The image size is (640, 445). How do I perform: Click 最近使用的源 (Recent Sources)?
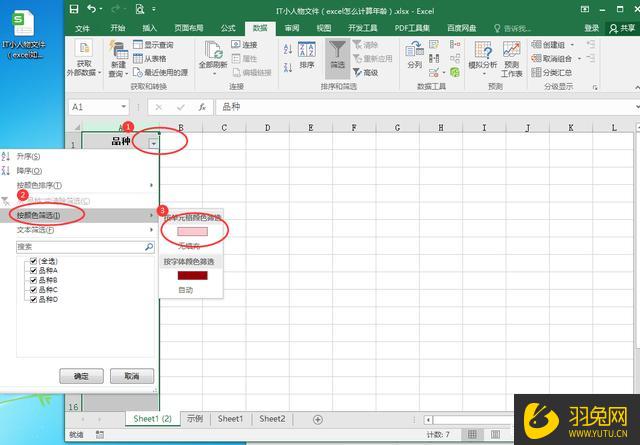click(x=160, y=72)
